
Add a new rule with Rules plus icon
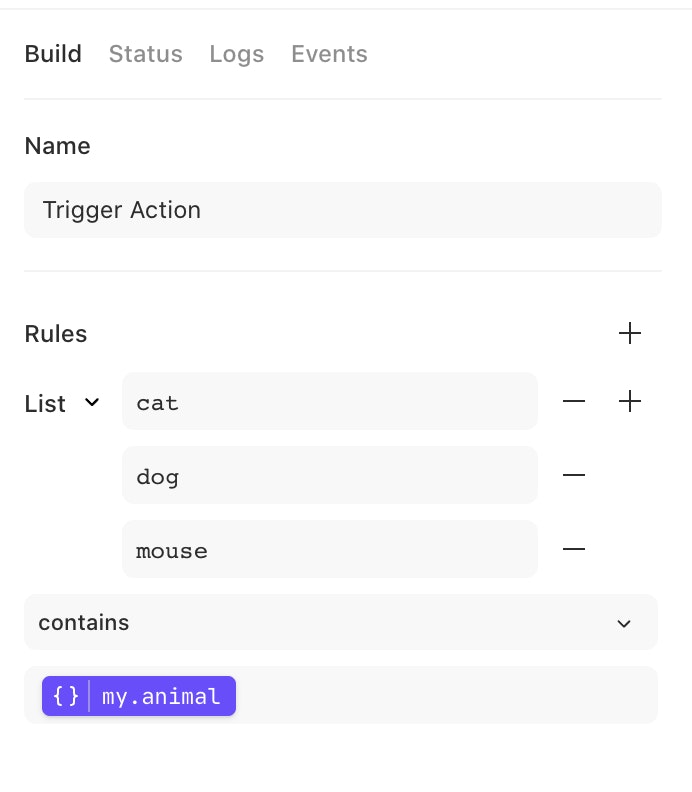tap(630, 334)
